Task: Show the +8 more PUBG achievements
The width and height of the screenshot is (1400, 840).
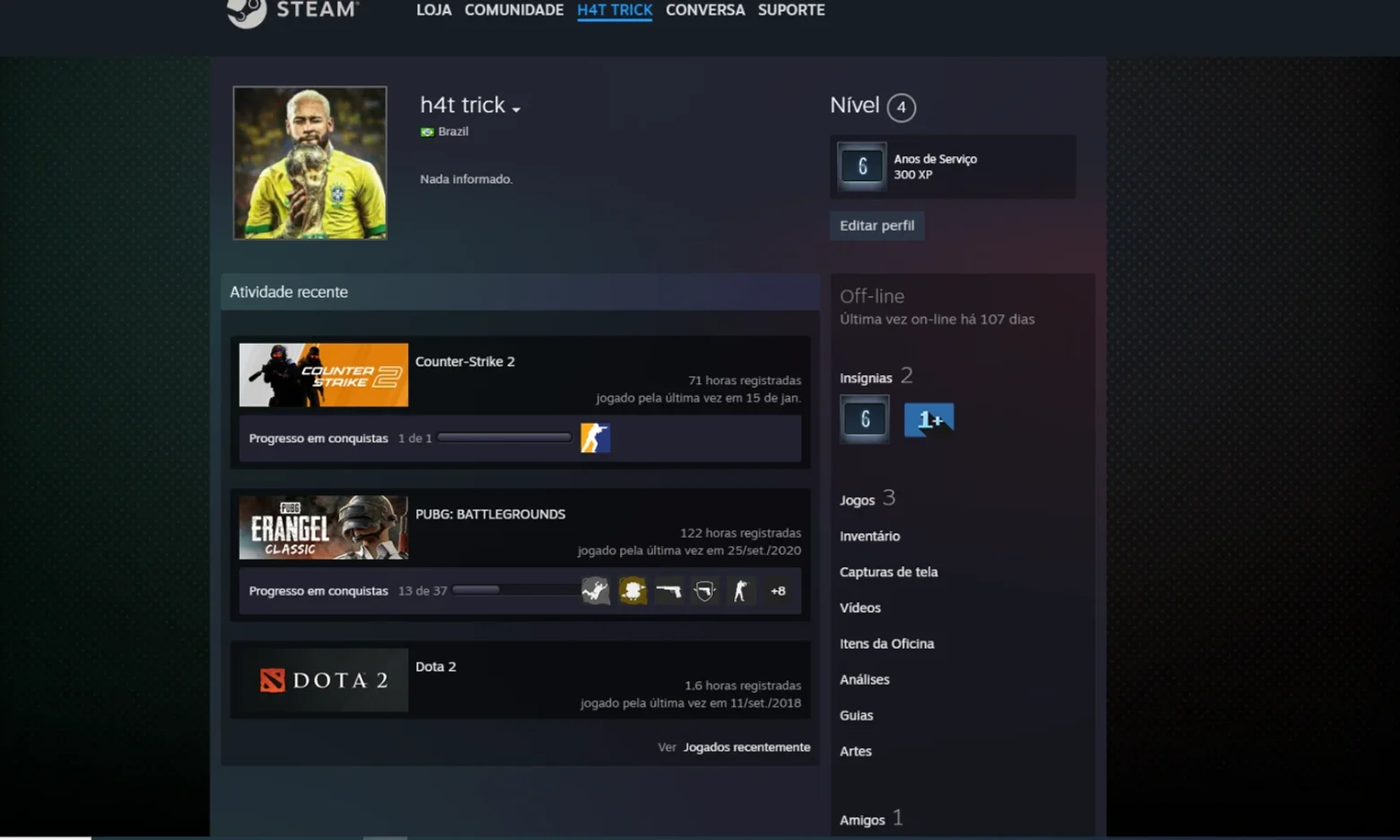Action: click(x=778, y=591)
